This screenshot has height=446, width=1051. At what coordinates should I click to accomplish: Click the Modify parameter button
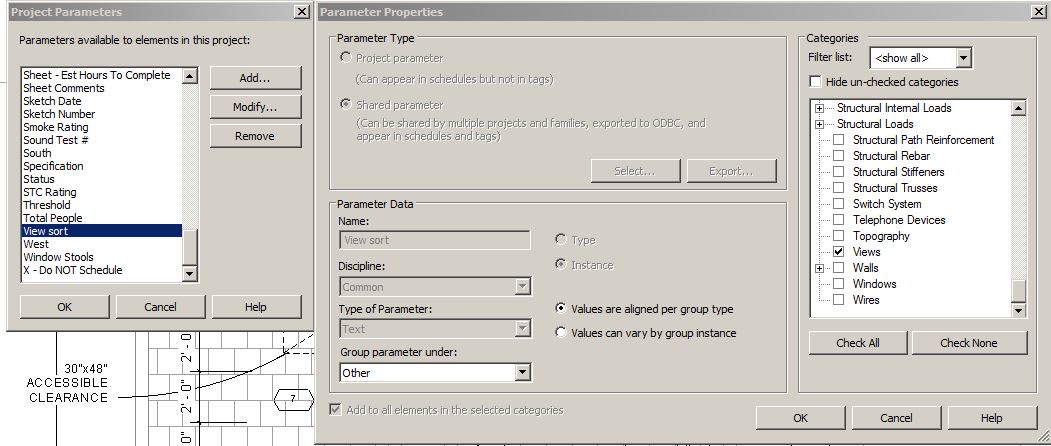tap(255, 107)
